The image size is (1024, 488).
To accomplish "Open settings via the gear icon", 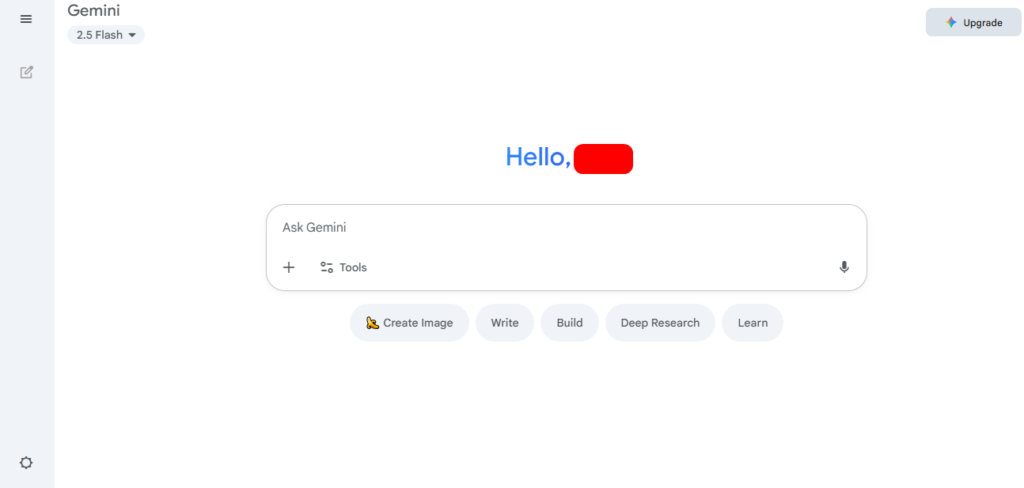I will [x=26, y=463].
